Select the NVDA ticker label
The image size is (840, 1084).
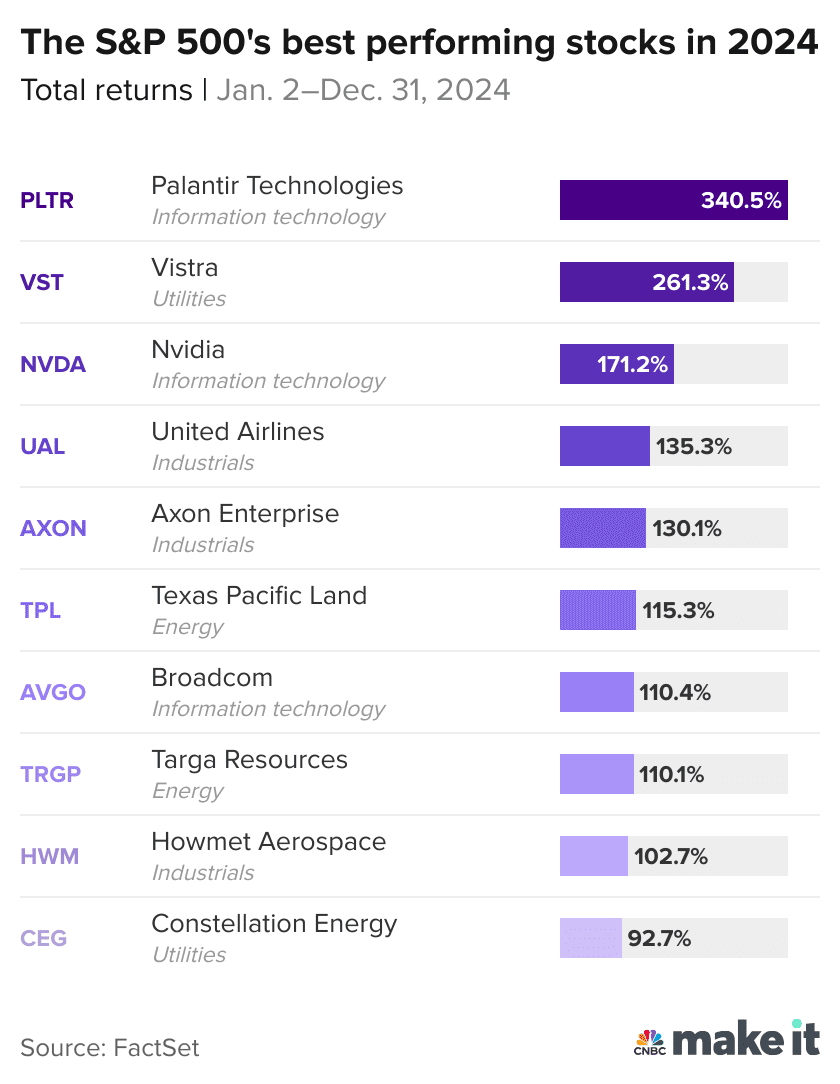(53, 364)
